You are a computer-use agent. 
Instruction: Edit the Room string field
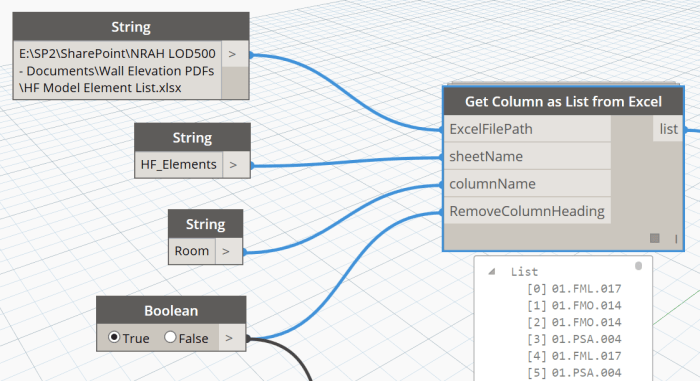[x=192, y=251]
